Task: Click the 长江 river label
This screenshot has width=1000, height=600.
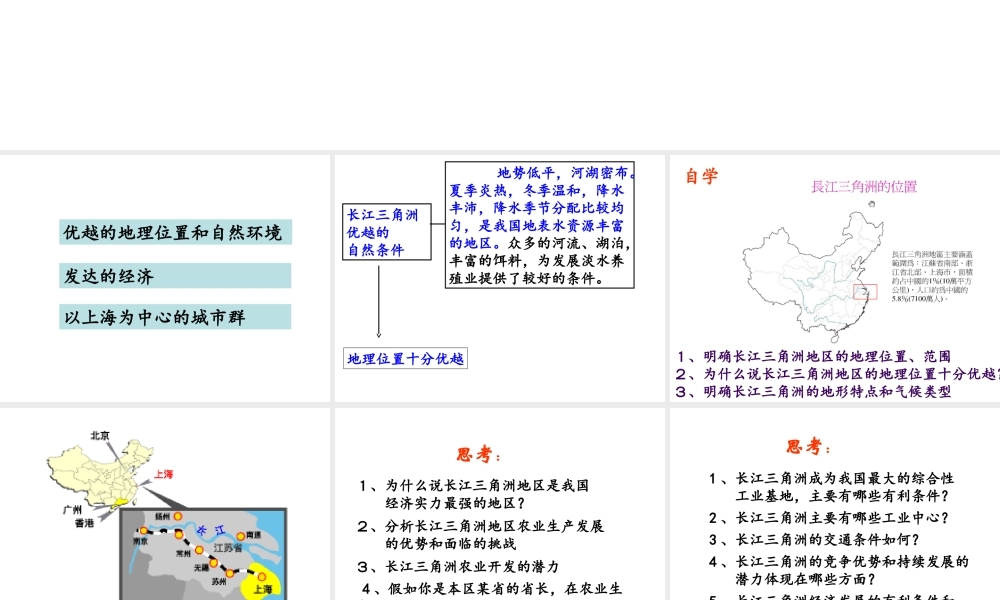Action: tap(211, 530)
